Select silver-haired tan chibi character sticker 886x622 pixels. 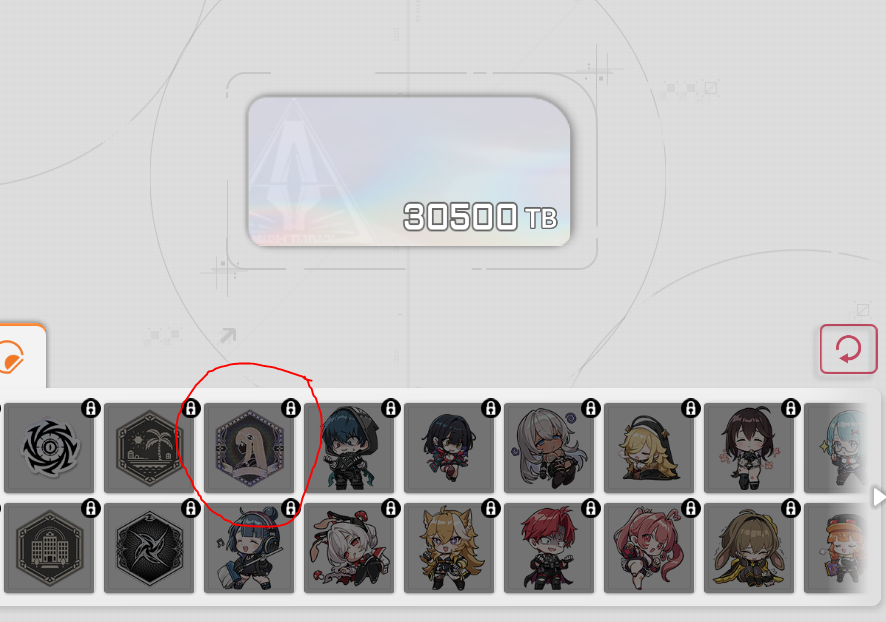[549, 447]
